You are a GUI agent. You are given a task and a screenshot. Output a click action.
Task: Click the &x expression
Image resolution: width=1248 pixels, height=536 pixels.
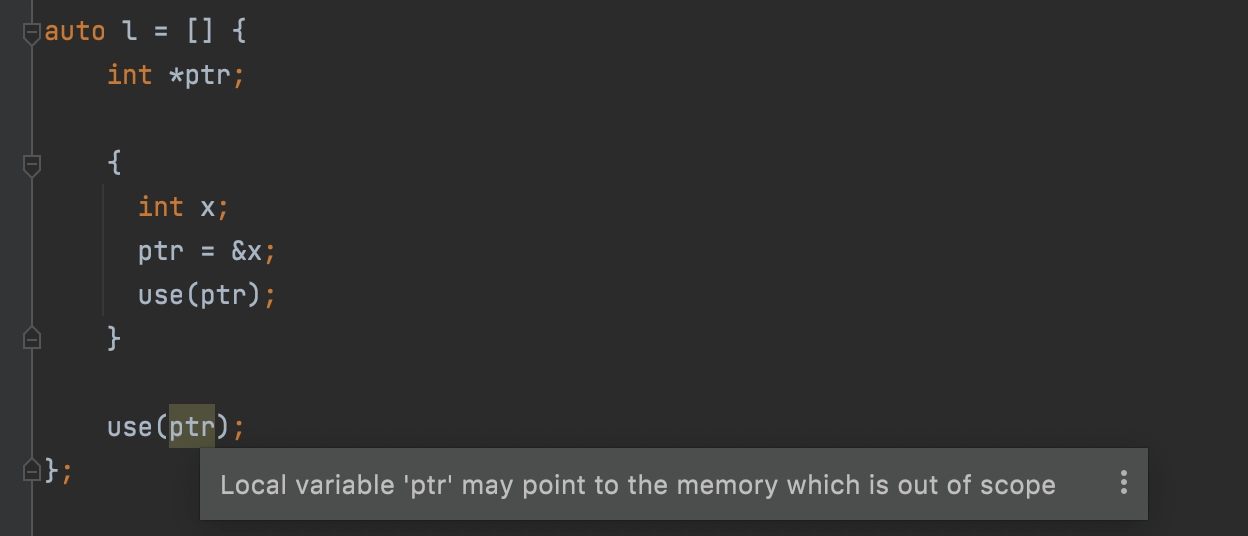(246, 251)
